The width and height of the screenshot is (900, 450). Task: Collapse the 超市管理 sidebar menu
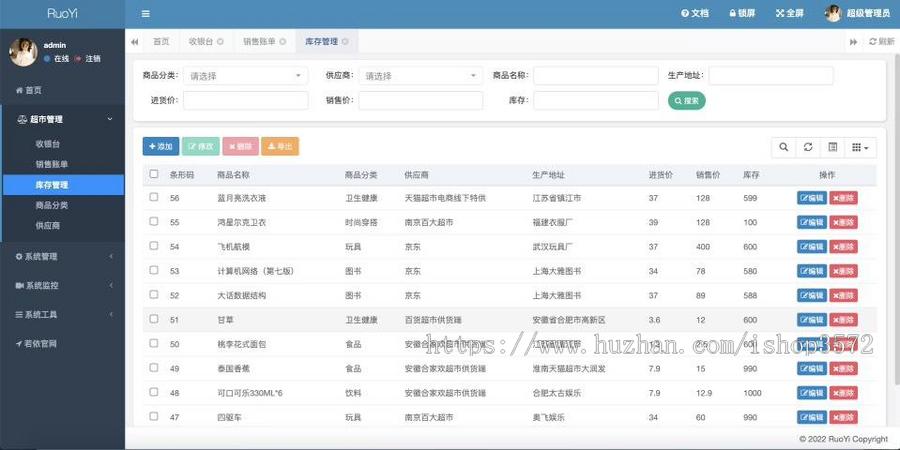pos(63,119)
